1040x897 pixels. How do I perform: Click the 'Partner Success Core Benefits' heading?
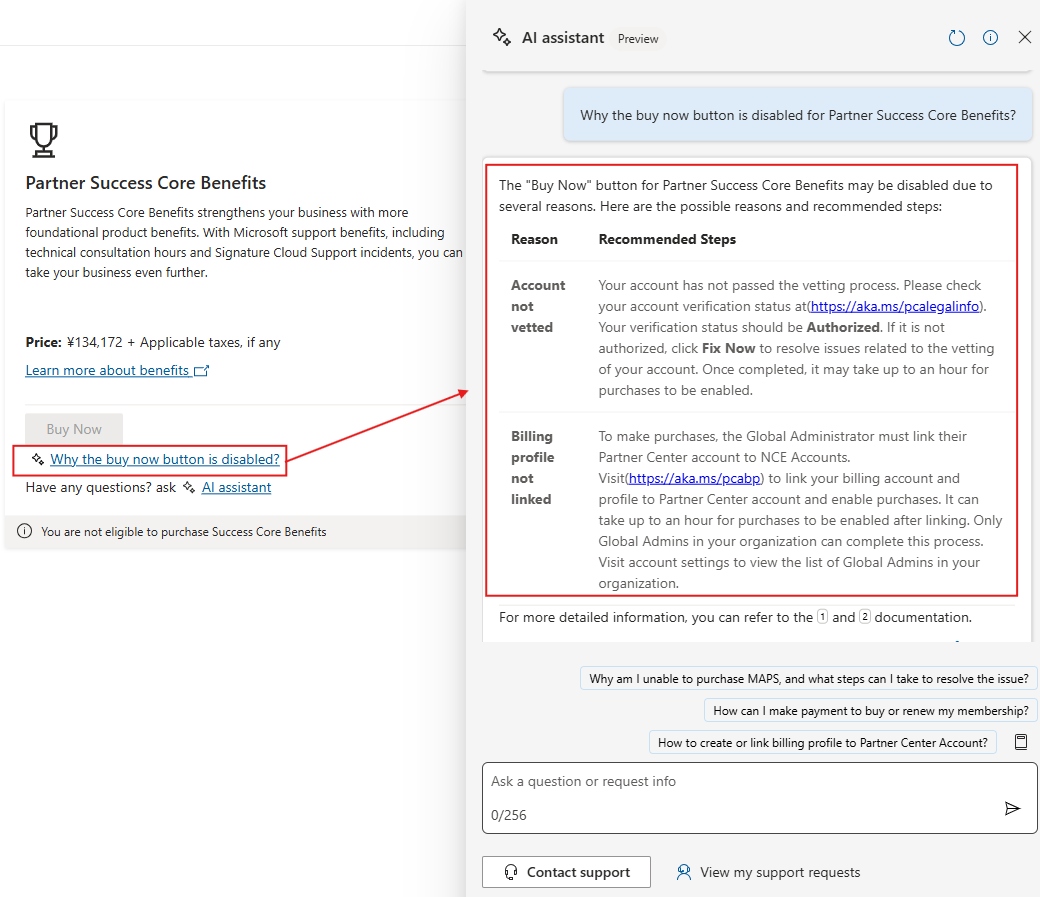pyautogui.click(x=146, y=183)
